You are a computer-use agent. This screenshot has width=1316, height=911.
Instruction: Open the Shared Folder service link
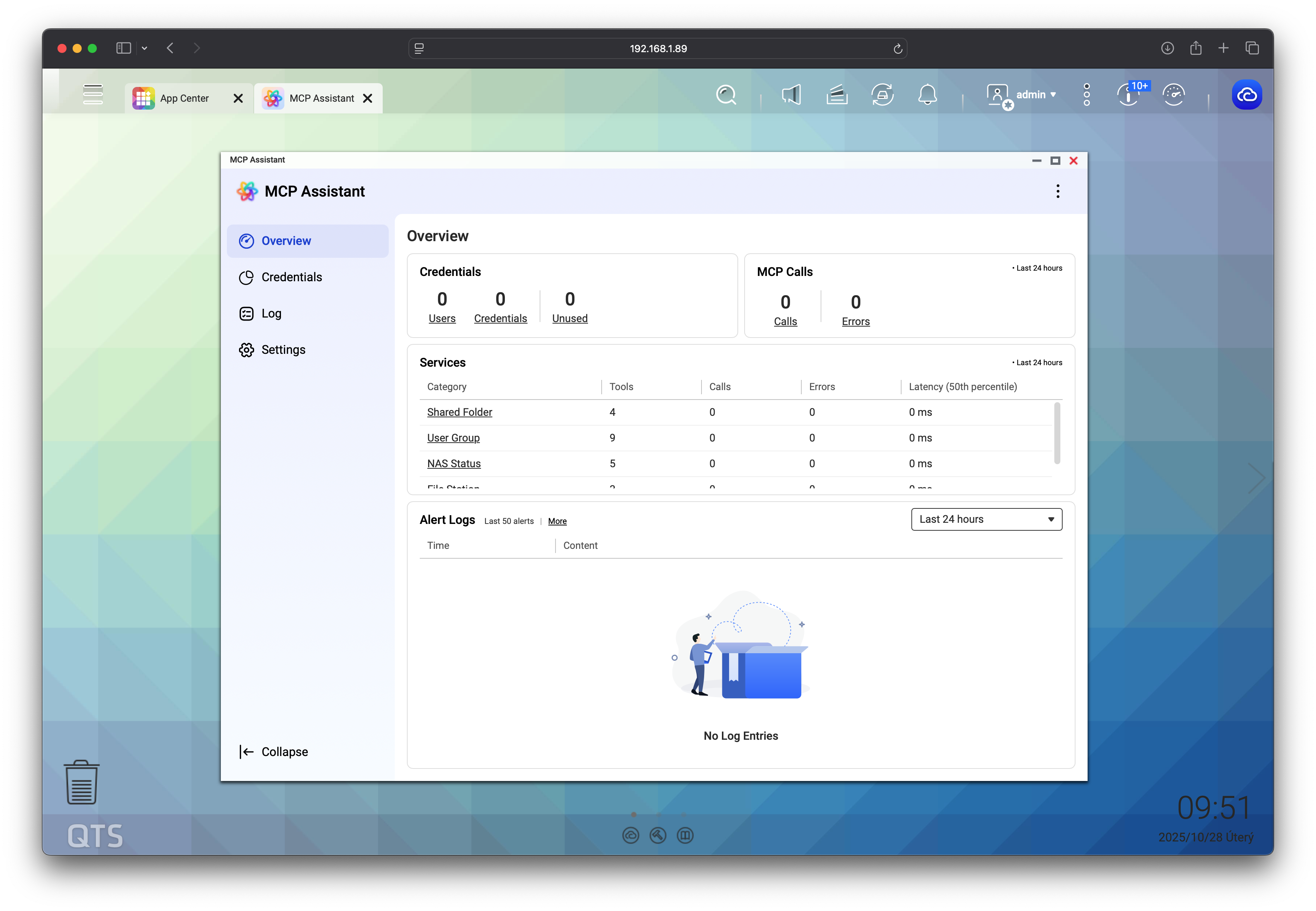click(459, 412)
